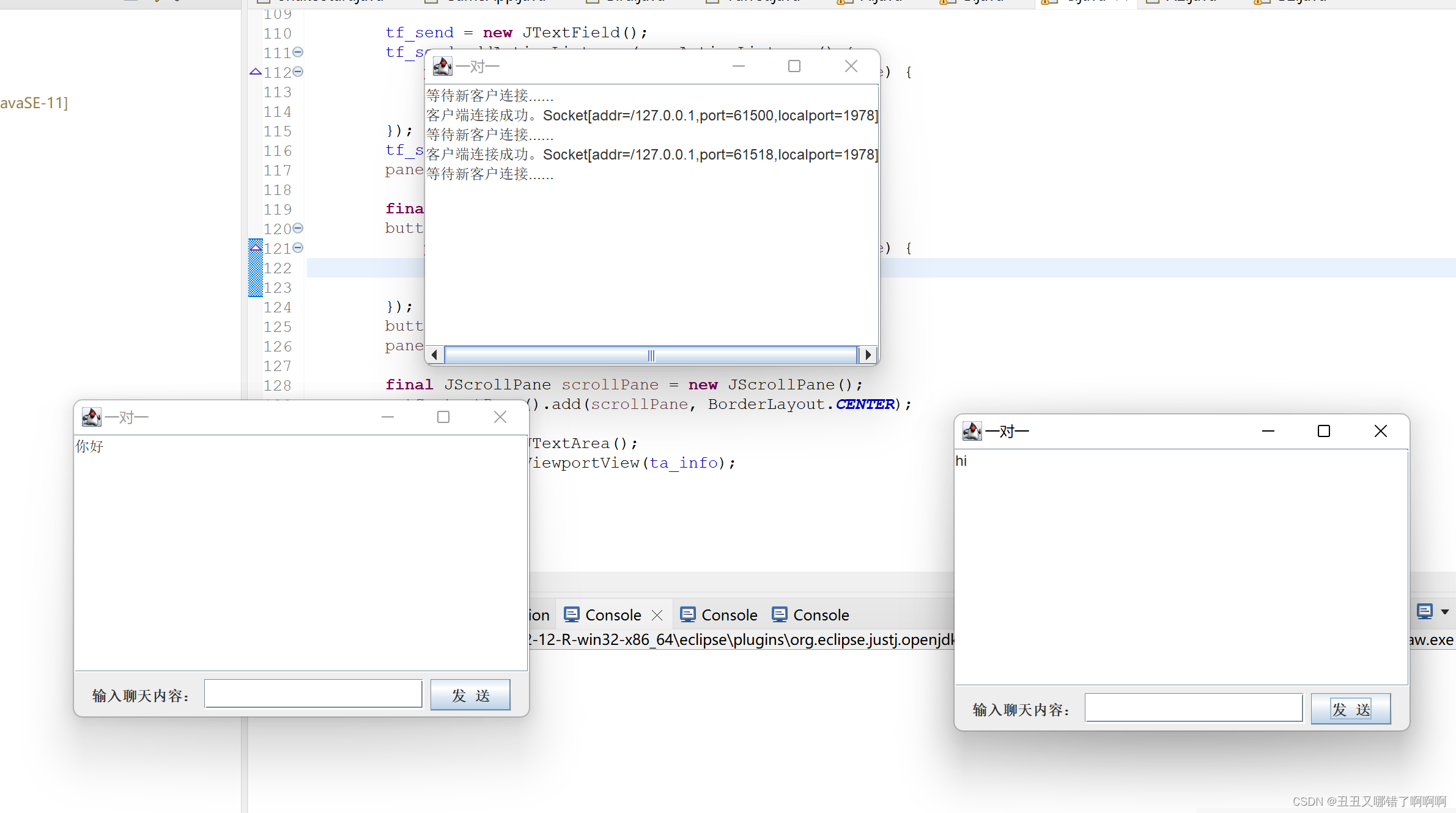Toggle the fold marker at line 120
1456x813 pixels.
coord(298,228)
